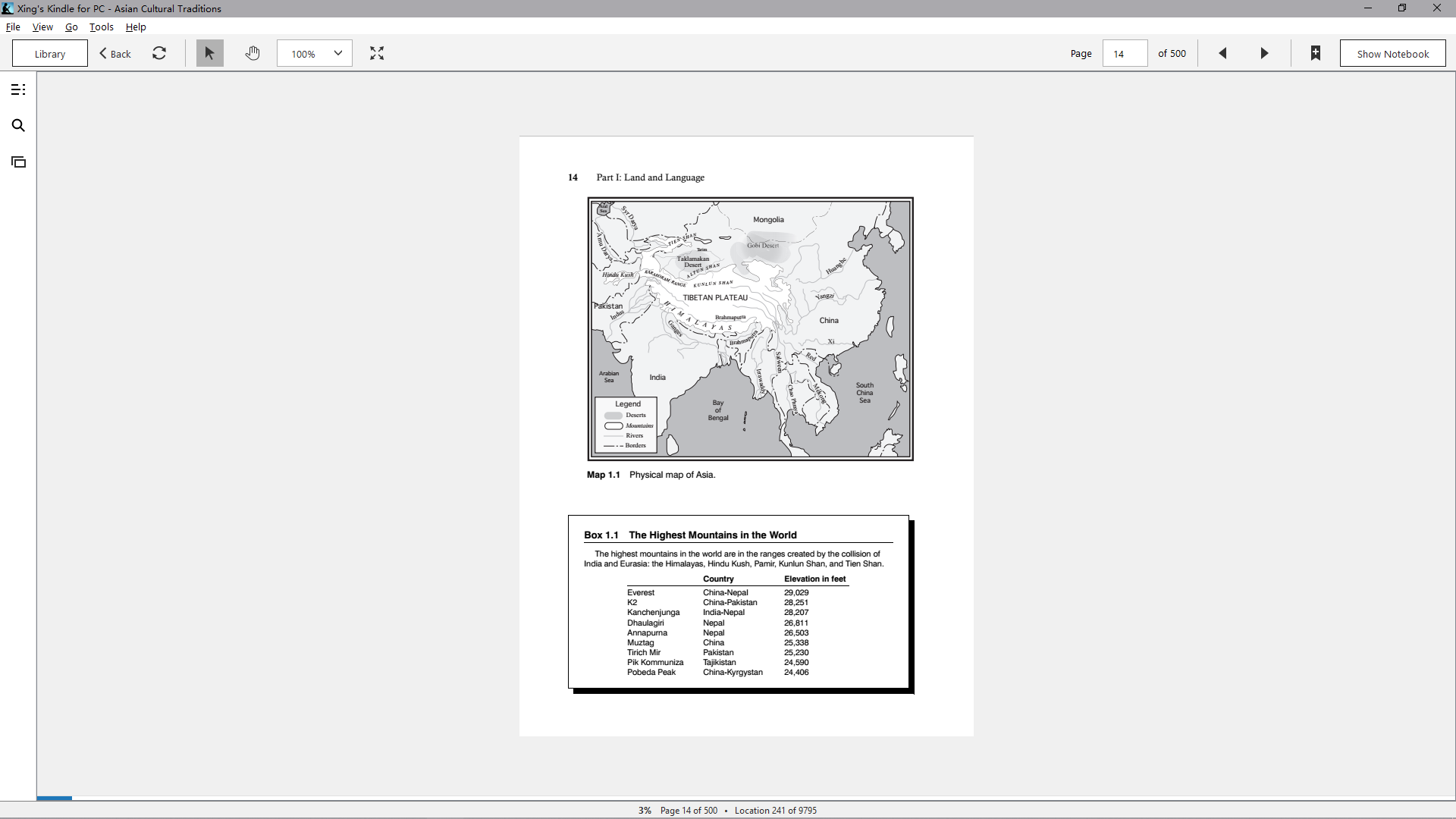The width and height of the screenshot is (1456, 819).
Task: Bookmark this page
Action: 1316,53
